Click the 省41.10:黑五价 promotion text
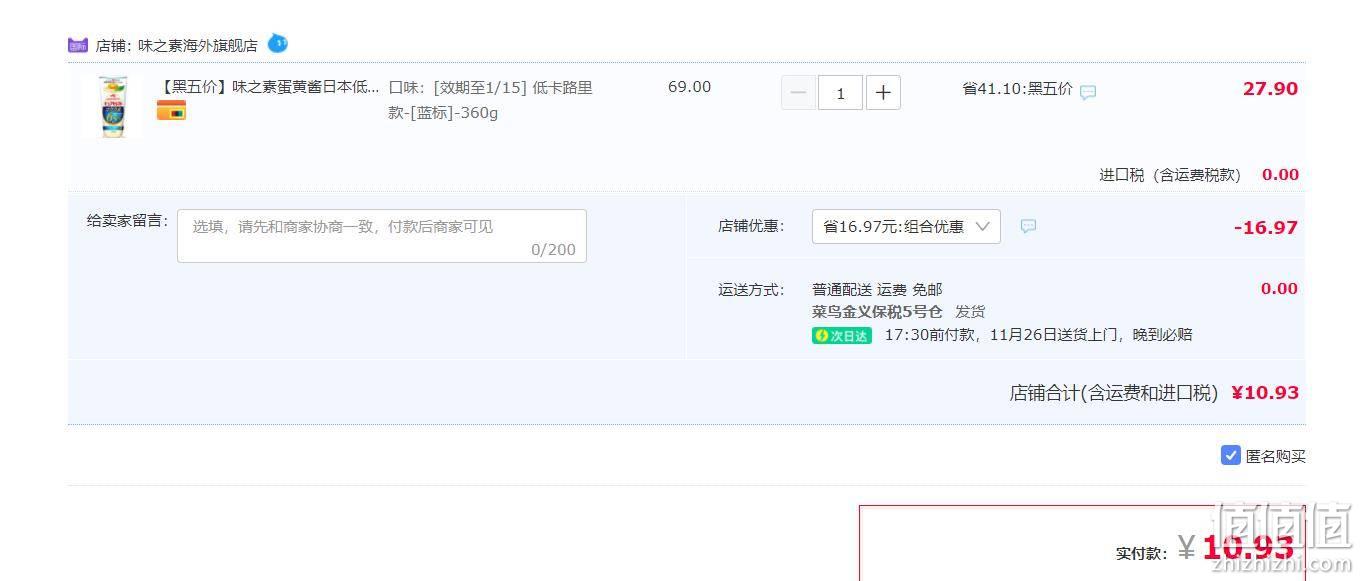The width and height of the screenshot is (1361, 581). coord(1017,89)
